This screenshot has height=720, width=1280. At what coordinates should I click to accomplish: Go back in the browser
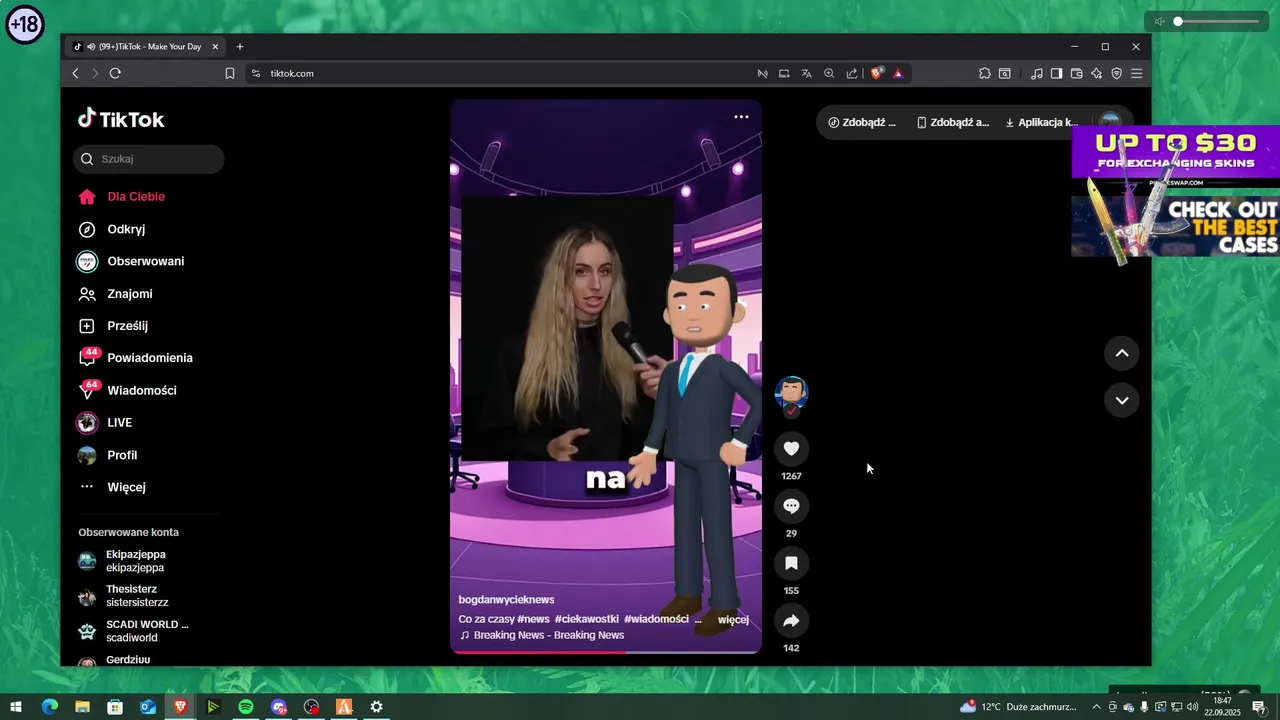75,73
